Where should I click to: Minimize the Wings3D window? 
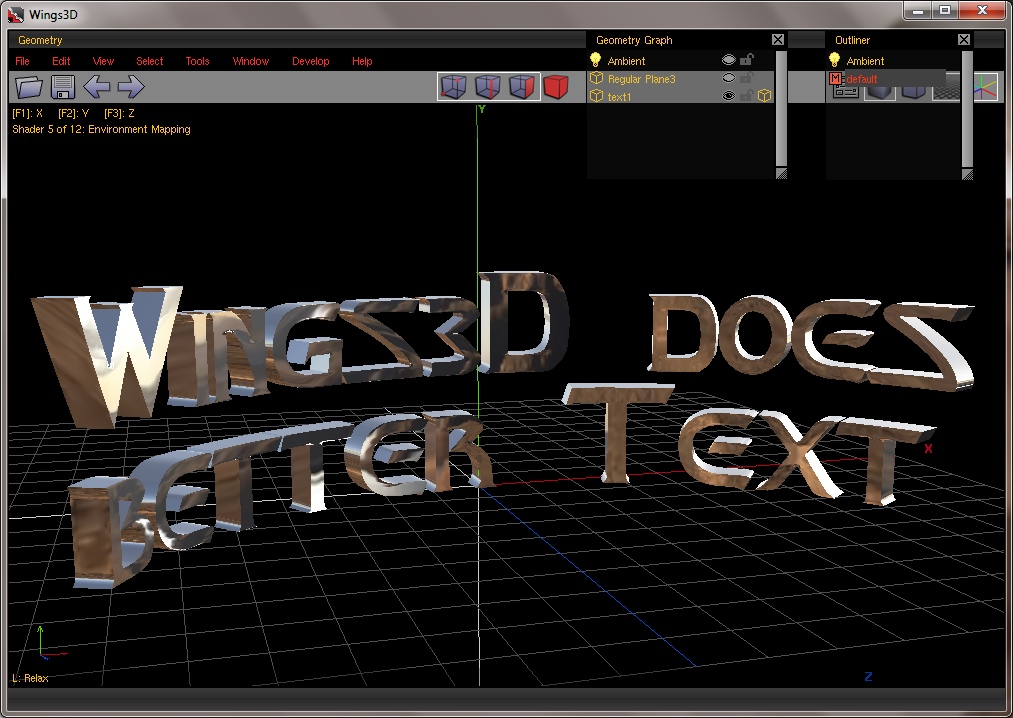917,10
